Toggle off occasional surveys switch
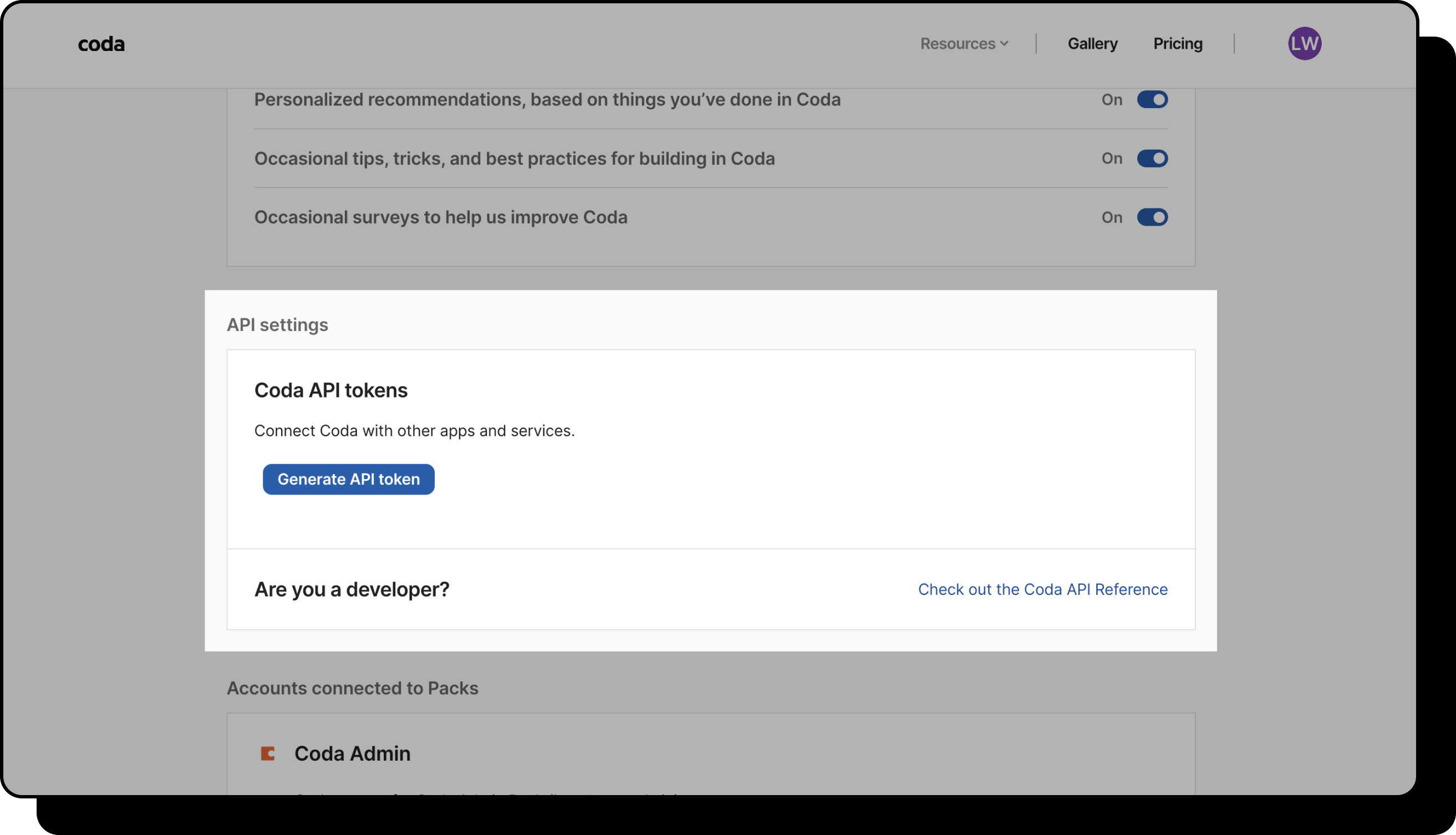 click(1152, 217)
